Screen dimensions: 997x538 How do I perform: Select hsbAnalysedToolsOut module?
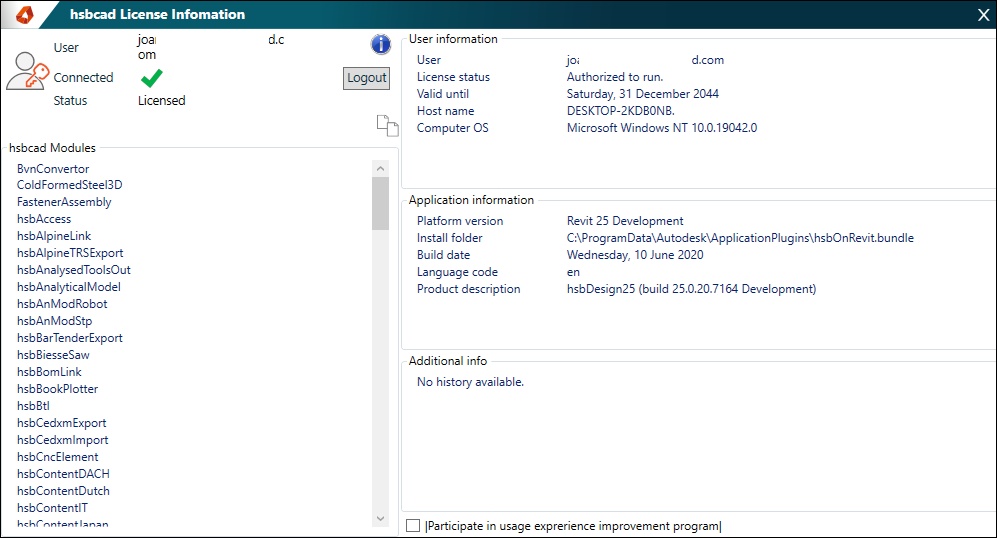click(x=74, y=270)
